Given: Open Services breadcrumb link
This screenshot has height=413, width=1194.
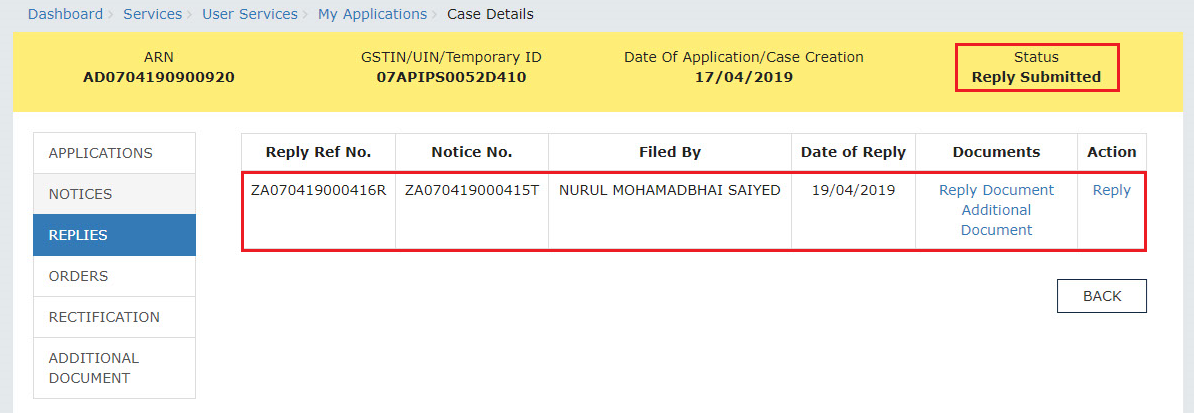Looking at the screenshot, I should [152, 14].
